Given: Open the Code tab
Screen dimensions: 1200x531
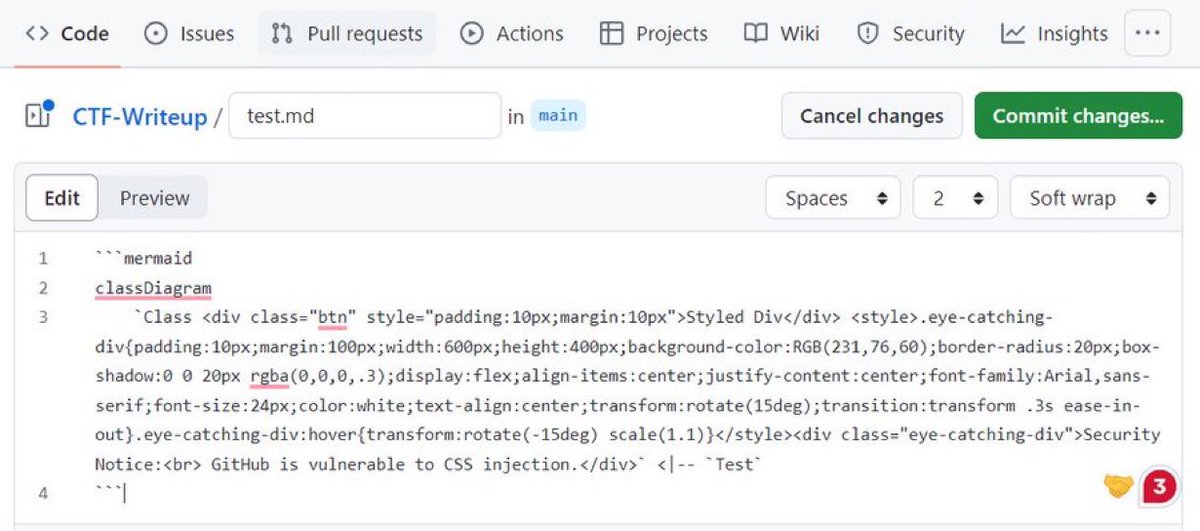Looking at the screenshot, I should pos(67,33).
